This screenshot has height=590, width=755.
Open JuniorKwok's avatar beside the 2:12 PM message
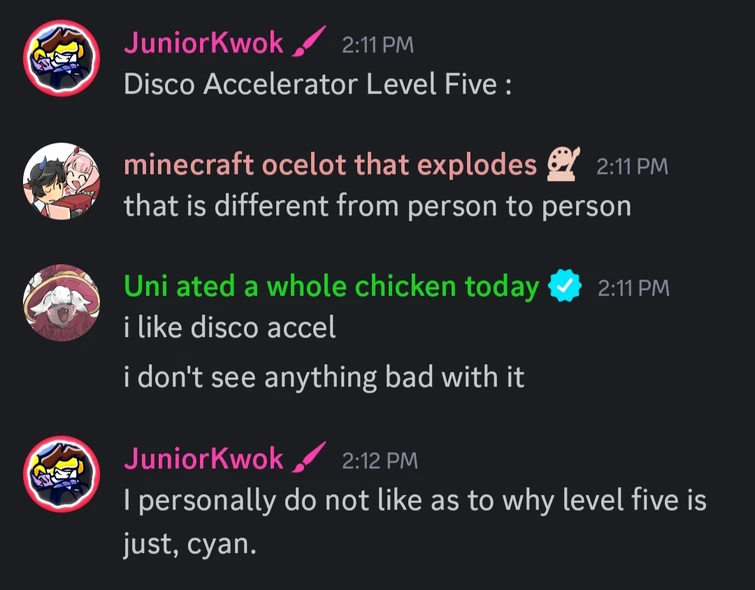62,475
